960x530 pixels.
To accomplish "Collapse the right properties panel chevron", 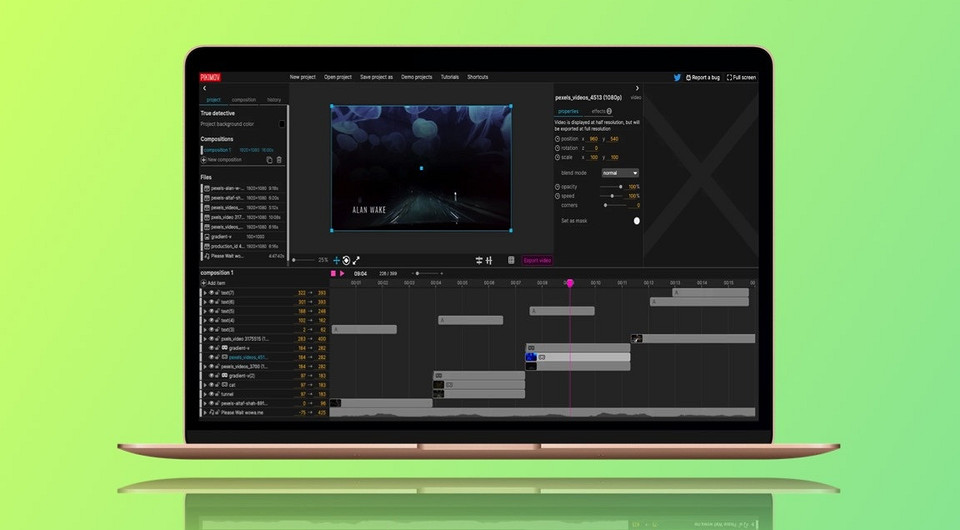I will coord(637,89).
